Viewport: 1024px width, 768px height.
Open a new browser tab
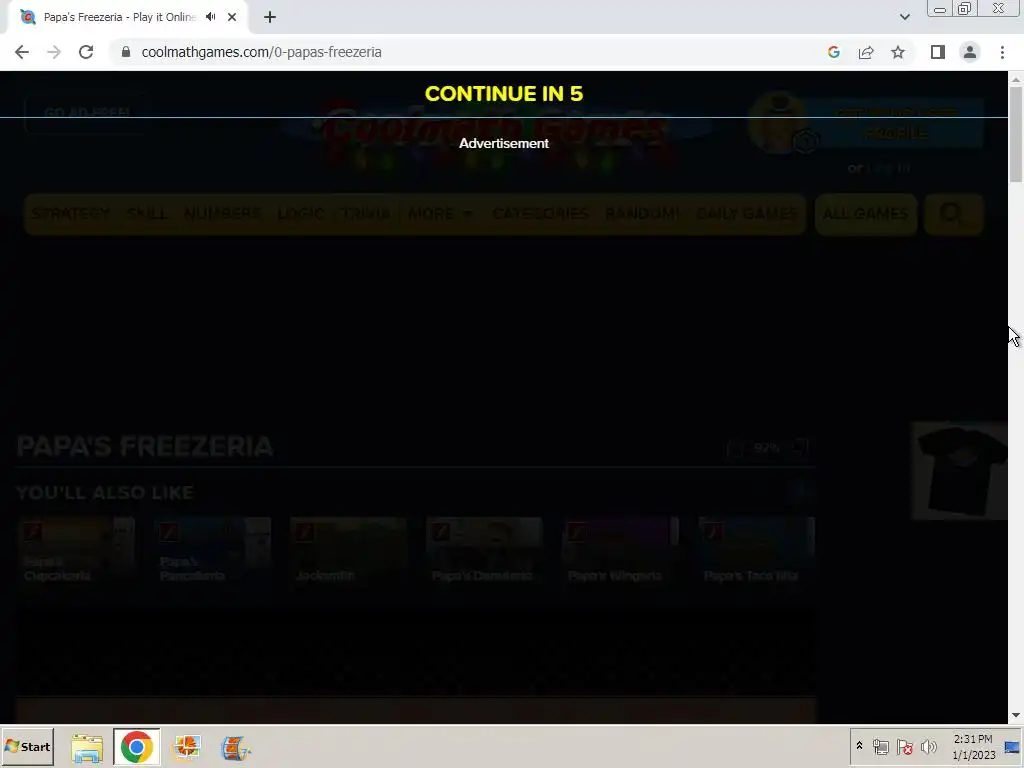(x=270, y=17)
